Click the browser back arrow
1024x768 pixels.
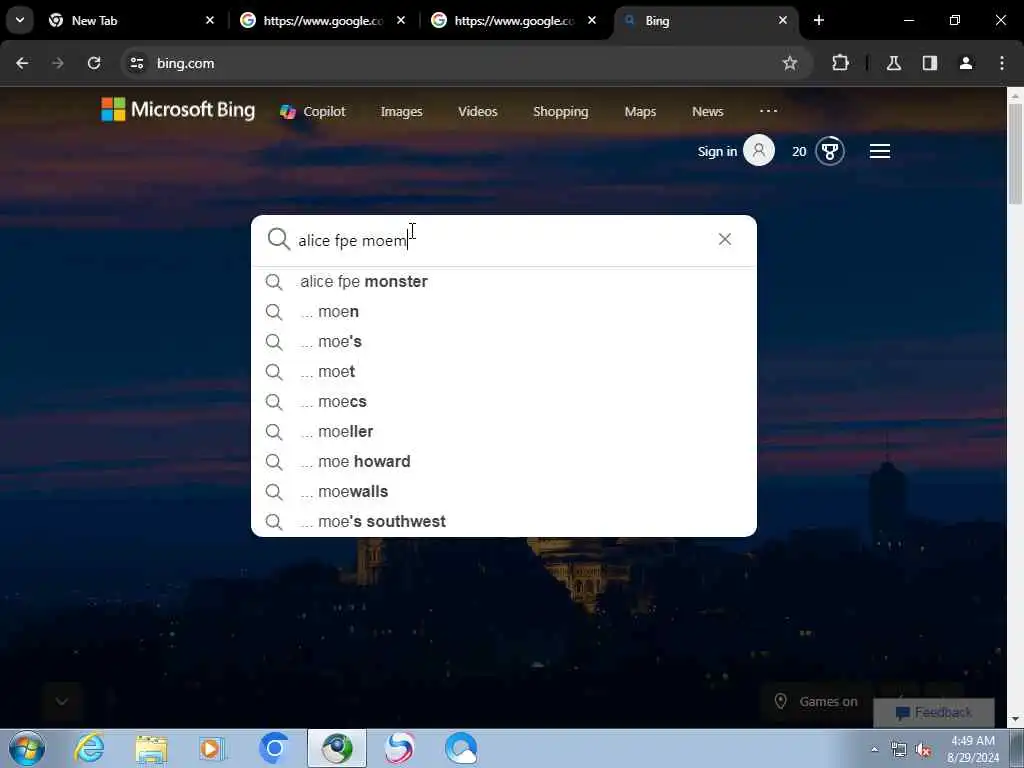[x=22, y=63]
